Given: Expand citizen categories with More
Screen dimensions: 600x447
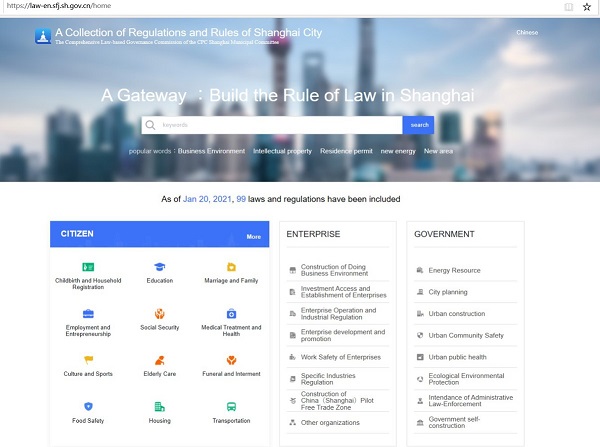Looking at the screenshot, I should coord(254,237).
